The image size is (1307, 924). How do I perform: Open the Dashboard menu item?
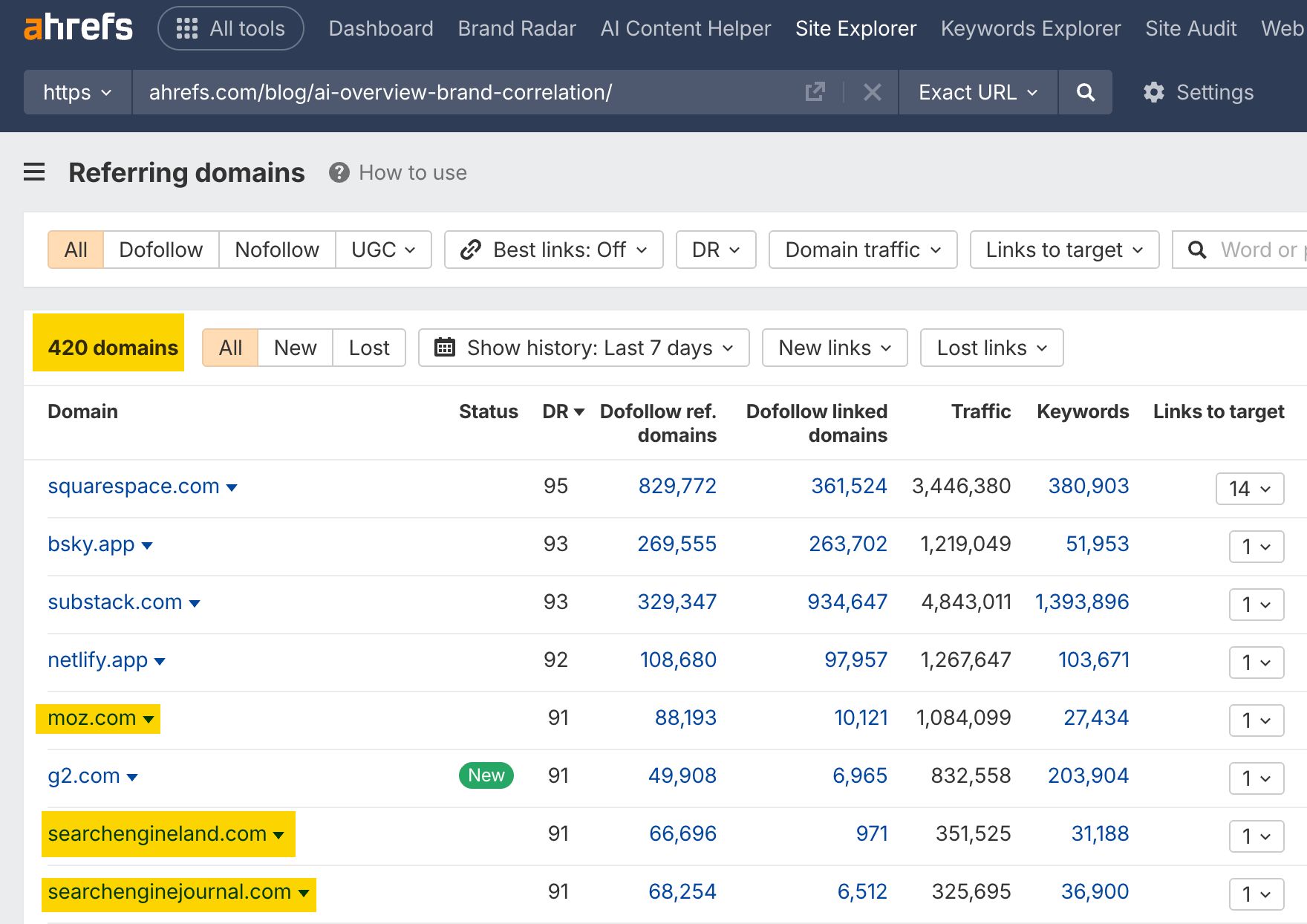click(x=380, y=28)
